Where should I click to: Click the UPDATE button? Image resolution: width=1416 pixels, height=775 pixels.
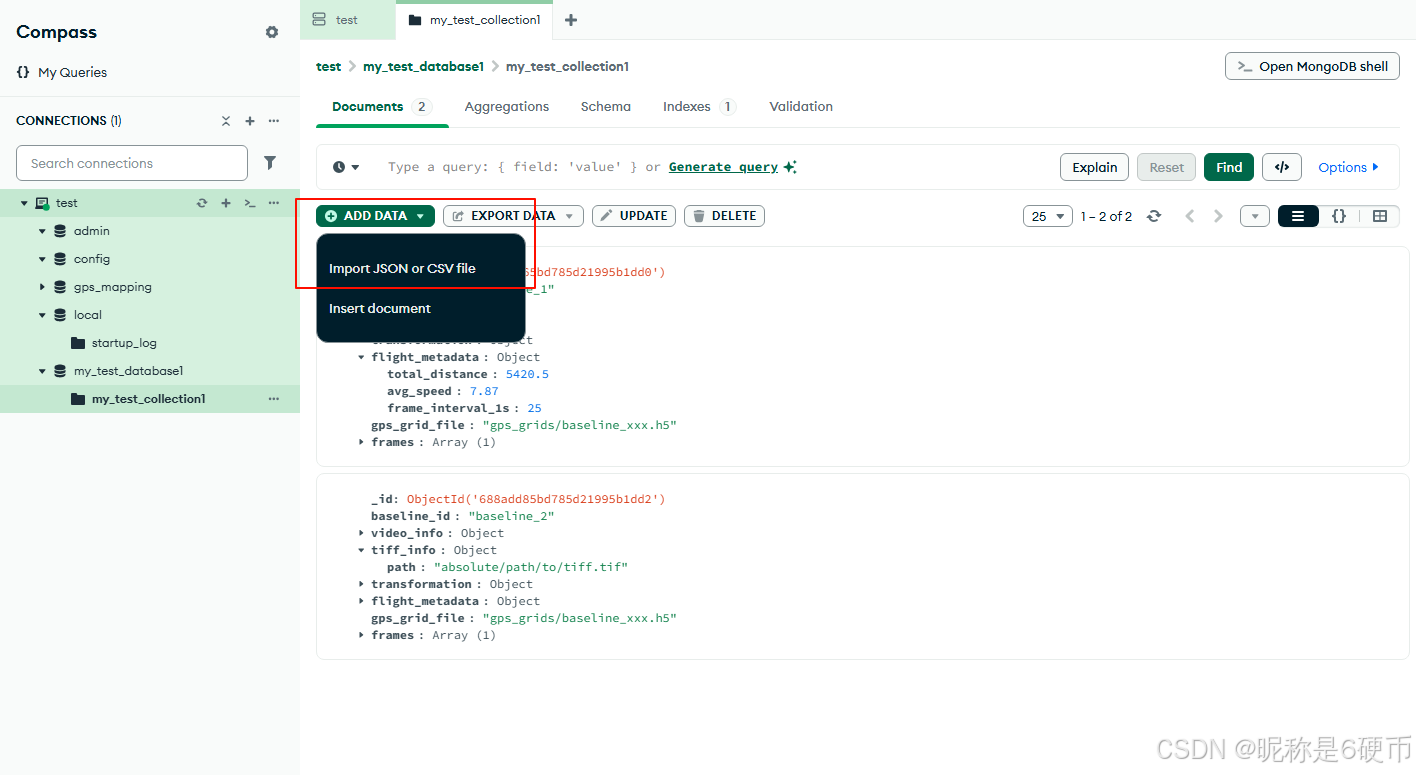point(634,216)
